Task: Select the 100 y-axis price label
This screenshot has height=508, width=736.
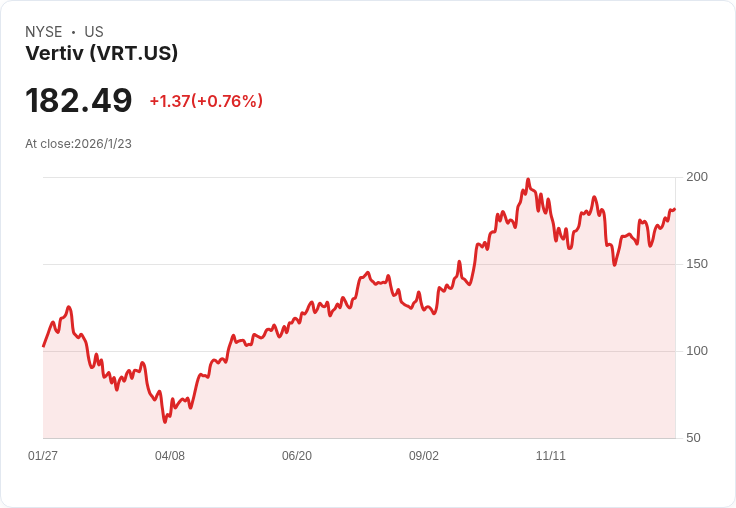Action: click(x=697, y=351)
